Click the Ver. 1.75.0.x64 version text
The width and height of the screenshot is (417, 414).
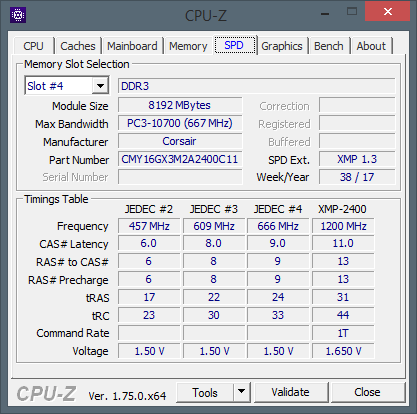coord(127,396)
